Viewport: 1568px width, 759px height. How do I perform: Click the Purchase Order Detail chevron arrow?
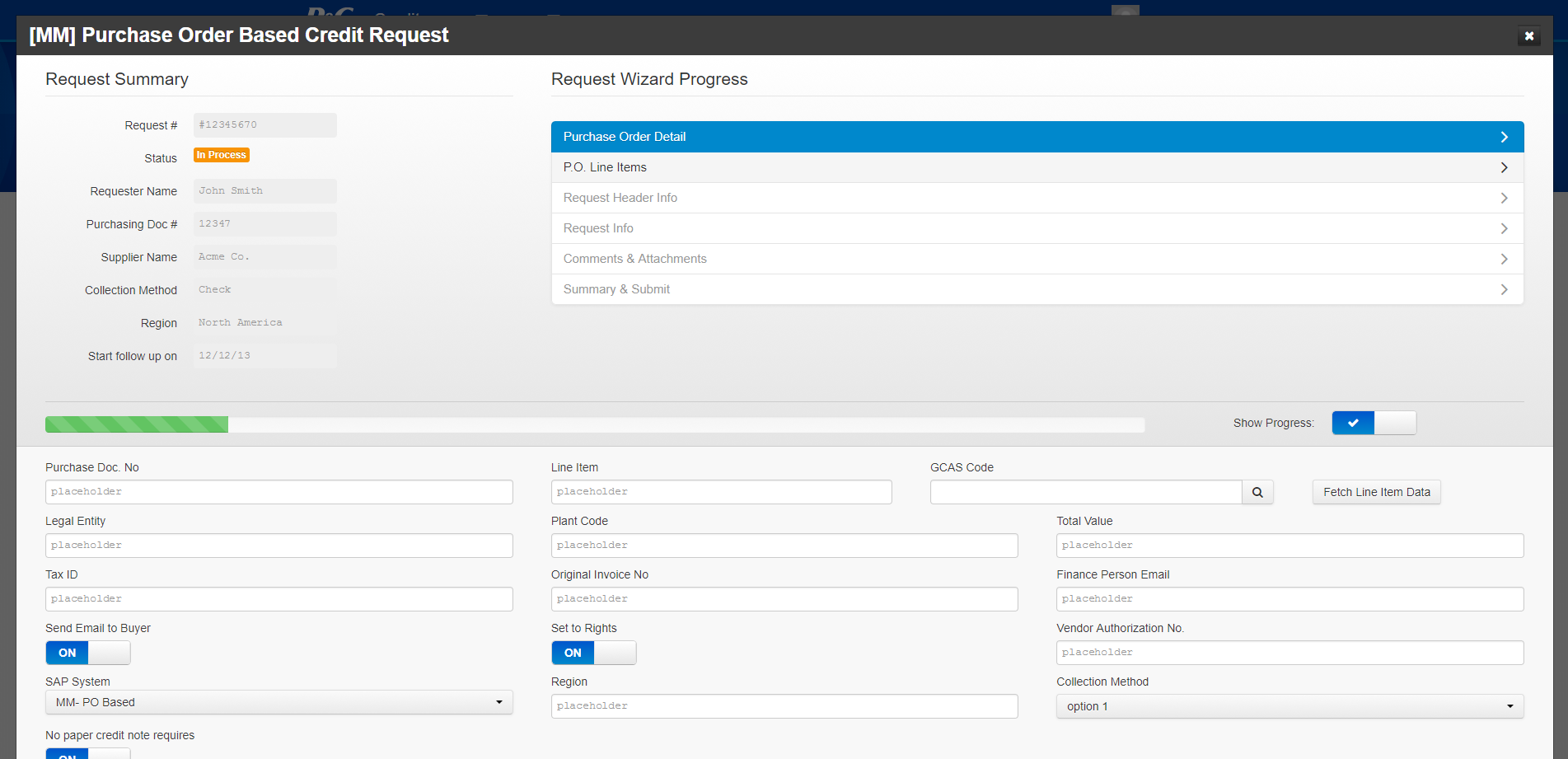click(x=1504, y=137)
